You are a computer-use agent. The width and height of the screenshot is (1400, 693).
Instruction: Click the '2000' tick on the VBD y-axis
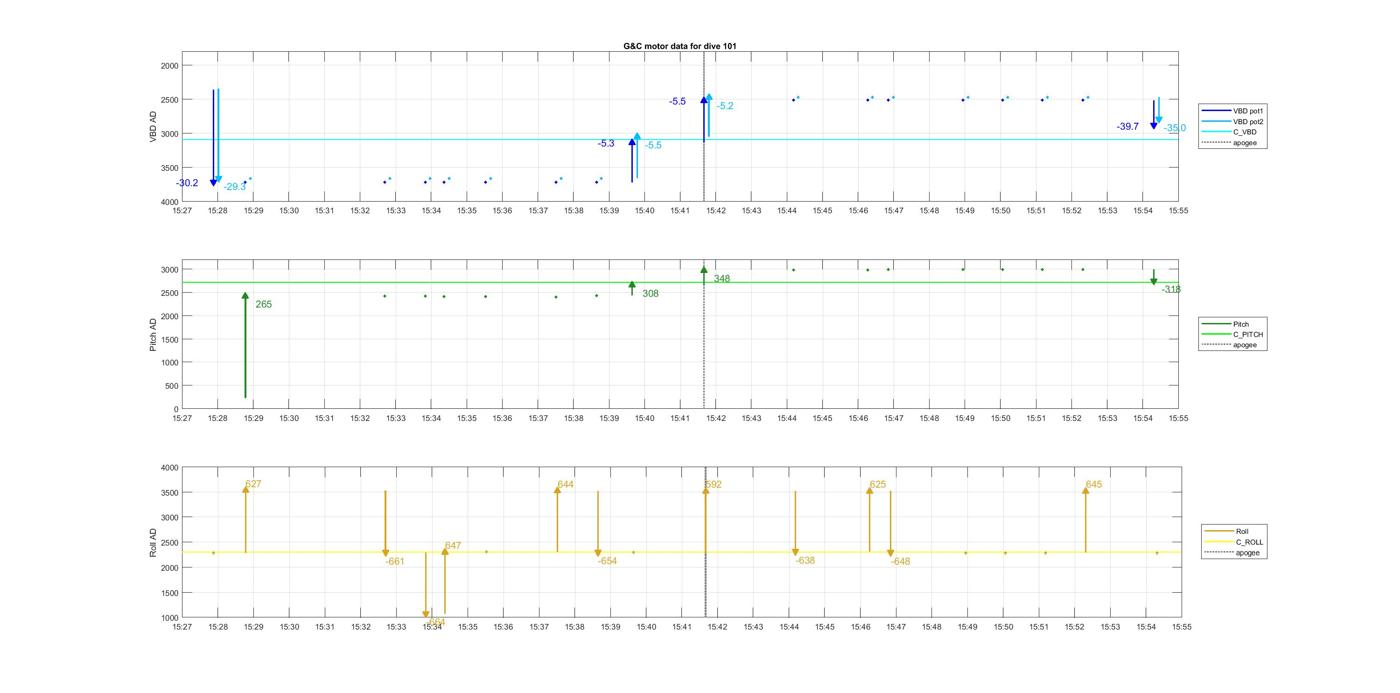point(169,66)
